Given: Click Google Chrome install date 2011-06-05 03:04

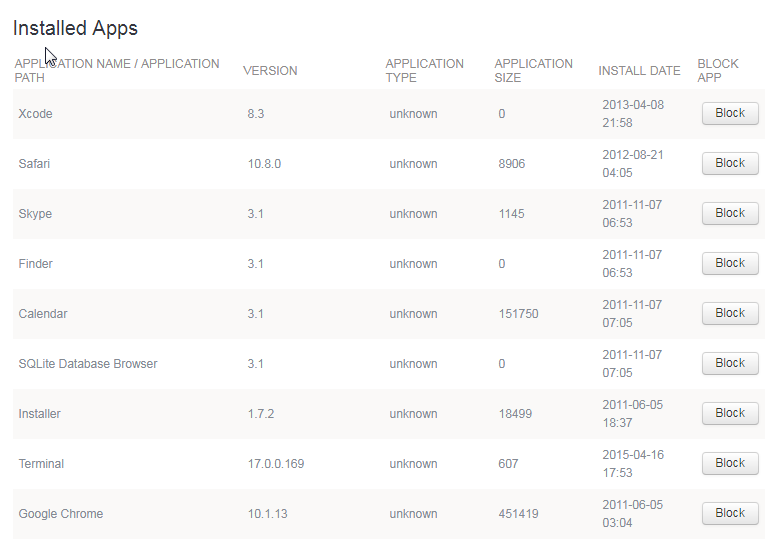Looking at the screenshot, I should (x=632, y=514).
